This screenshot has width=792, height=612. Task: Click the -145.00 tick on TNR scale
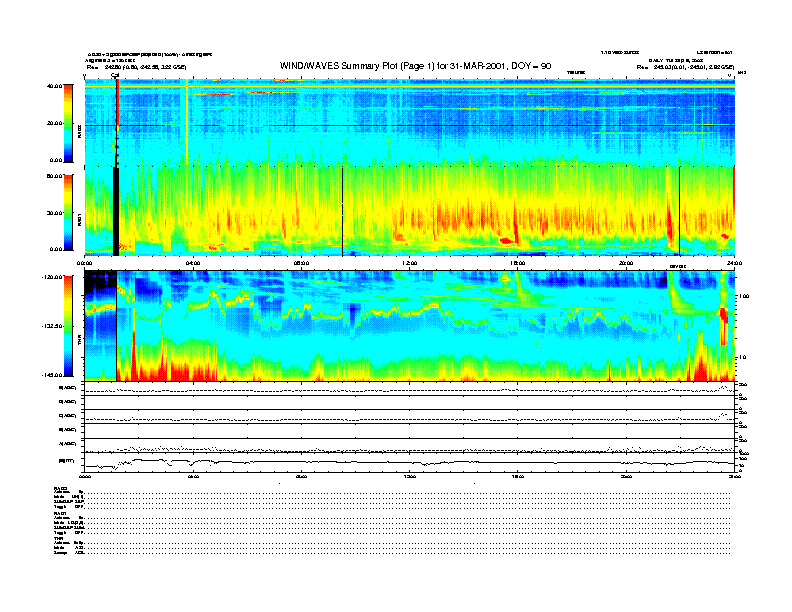click(x=53, y=375)
